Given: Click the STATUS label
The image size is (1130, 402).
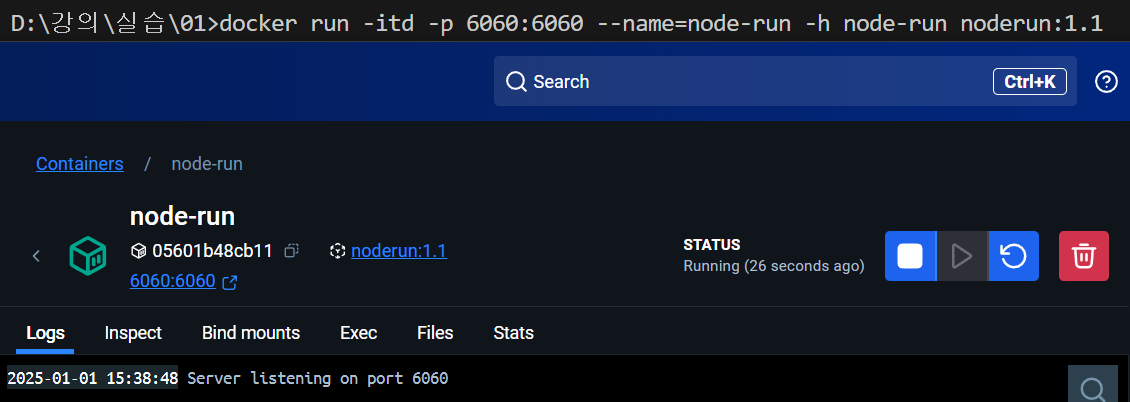Looking at the screenshot, I should [712, 245].
